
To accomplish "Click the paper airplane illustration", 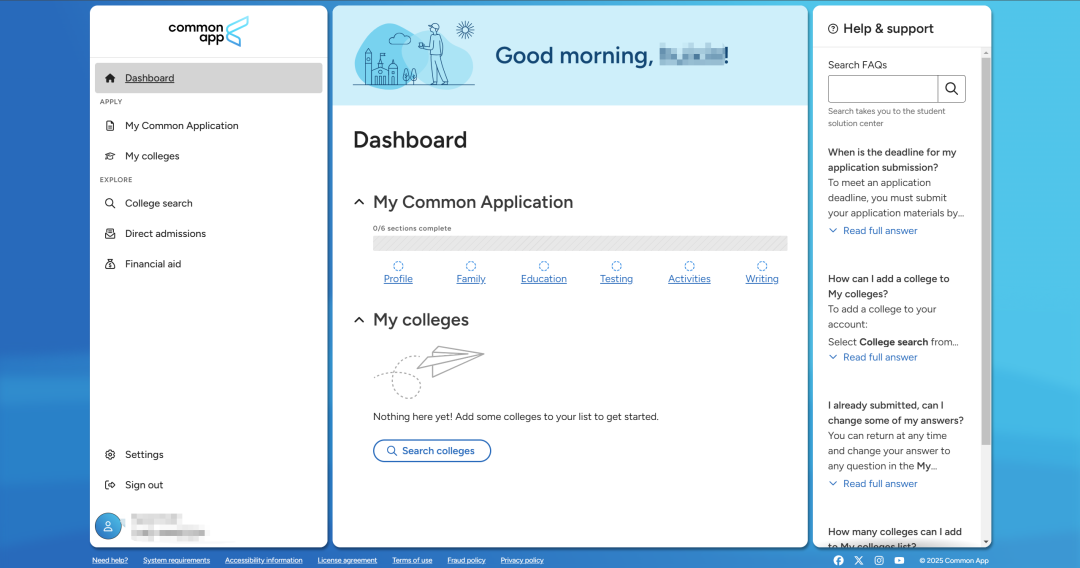I will click(x=428, y=372).
